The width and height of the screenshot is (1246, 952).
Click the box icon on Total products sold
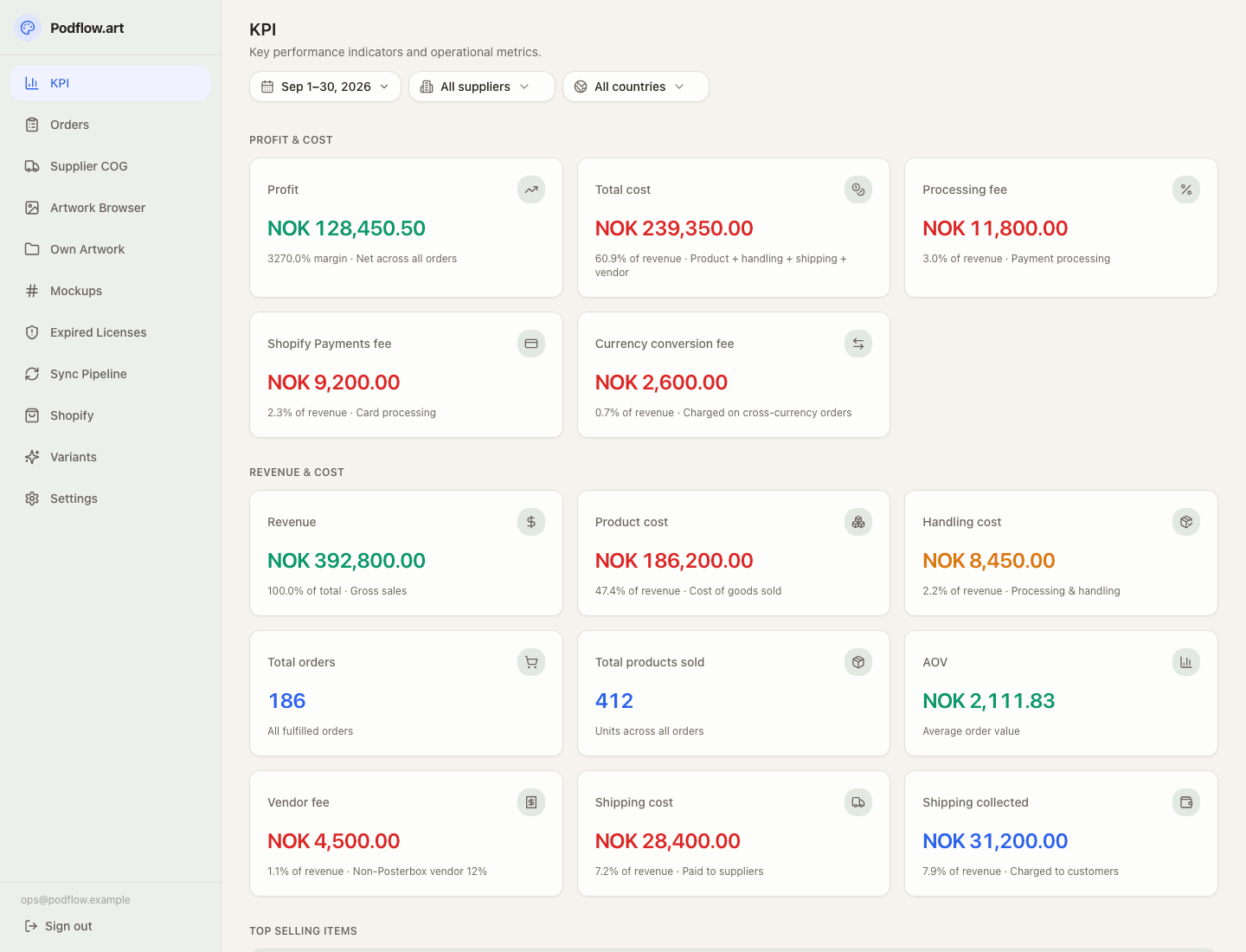click(x=858, y=662)
